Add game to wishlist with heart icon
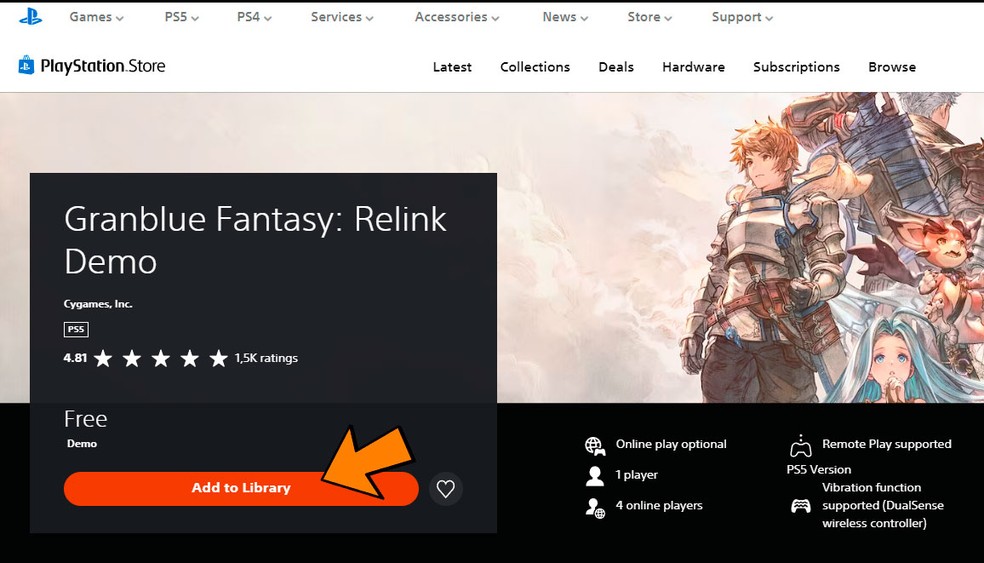The image size is (984, 563). pyautogui.click(x=446, y=488)
